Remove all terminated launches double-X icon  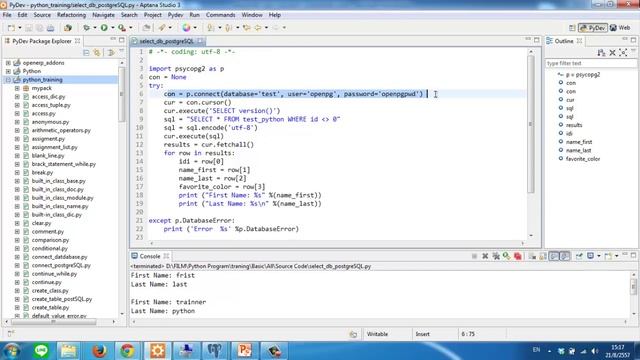pyautogui.click(x=496, y=256)
